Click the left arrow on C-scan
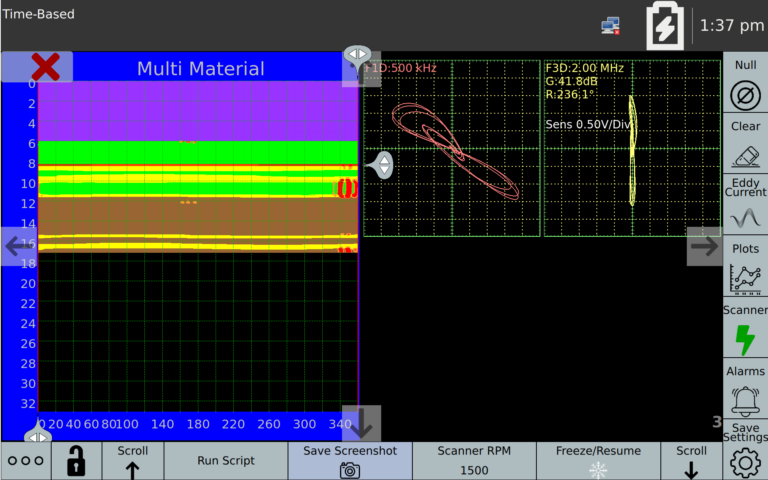Screen dimensions: 768x480 [19, 246]
